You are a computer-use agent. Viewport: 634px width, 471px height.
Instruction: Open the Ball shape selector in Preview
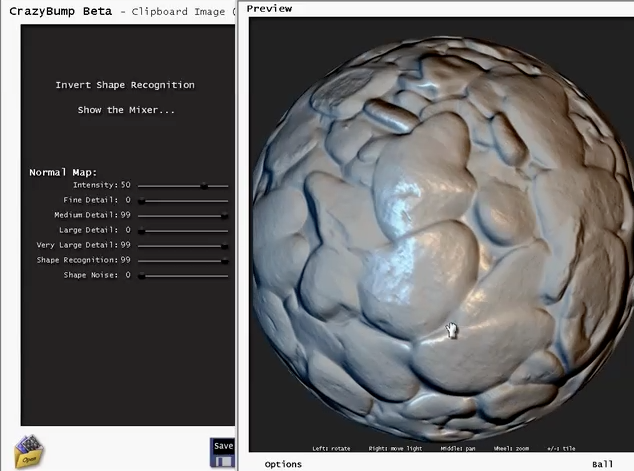(602, 464)
